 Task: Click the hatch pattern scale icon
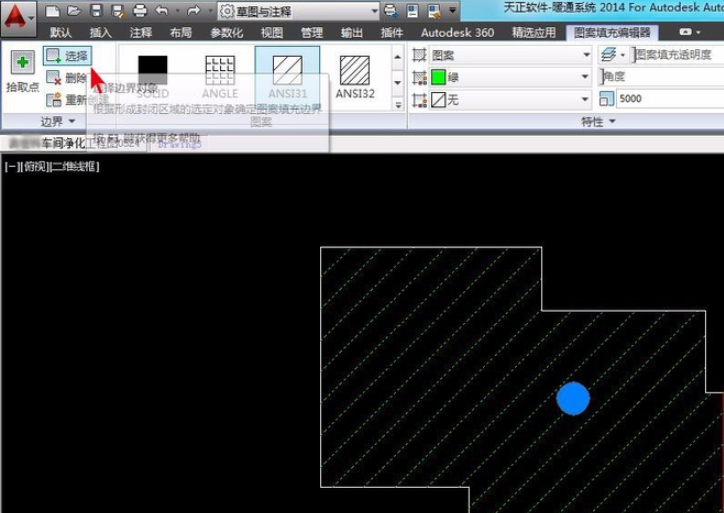[606, 98]
